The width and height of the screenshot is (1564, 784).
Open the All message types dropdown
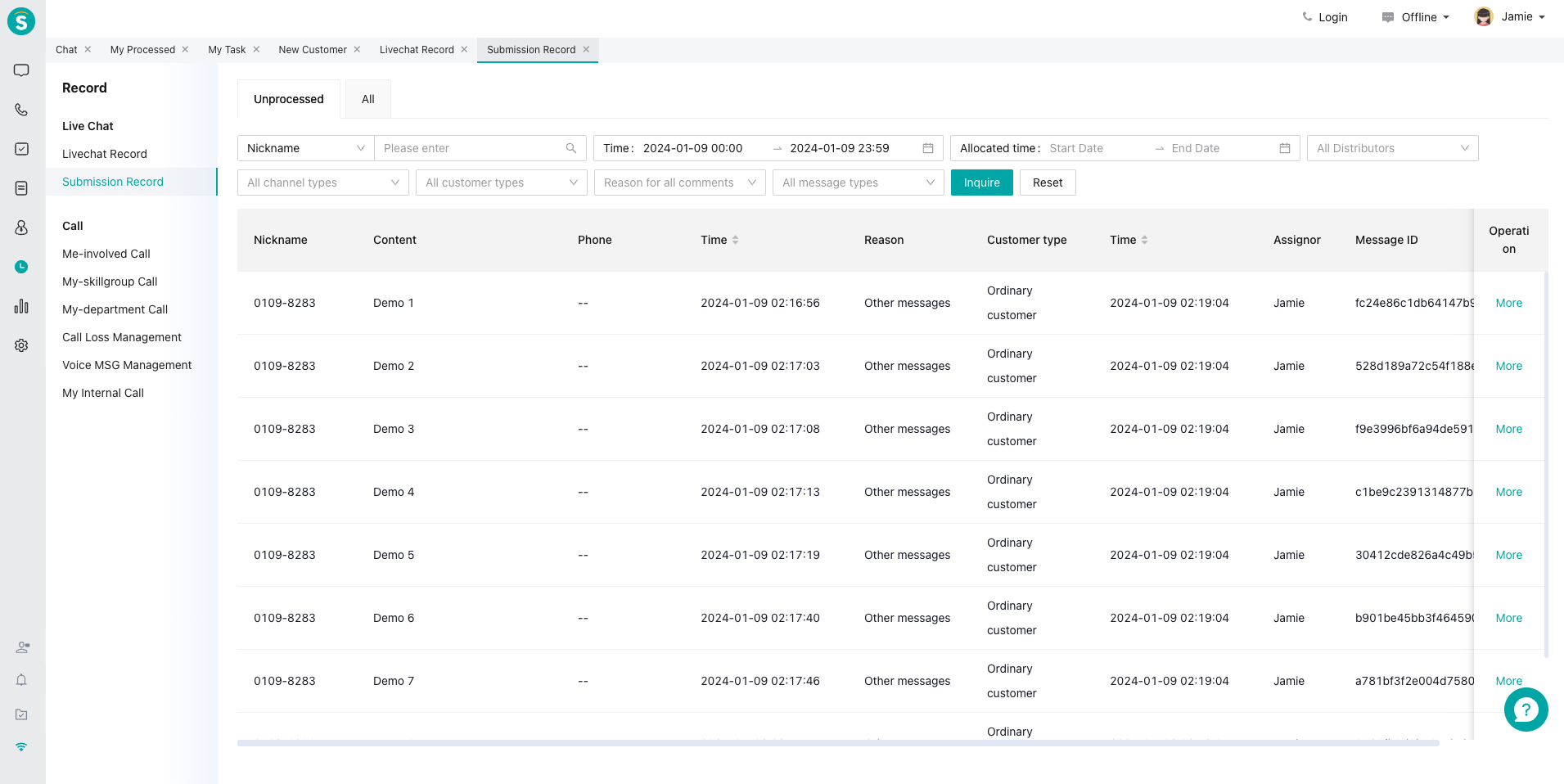click(x=859, y=182)
